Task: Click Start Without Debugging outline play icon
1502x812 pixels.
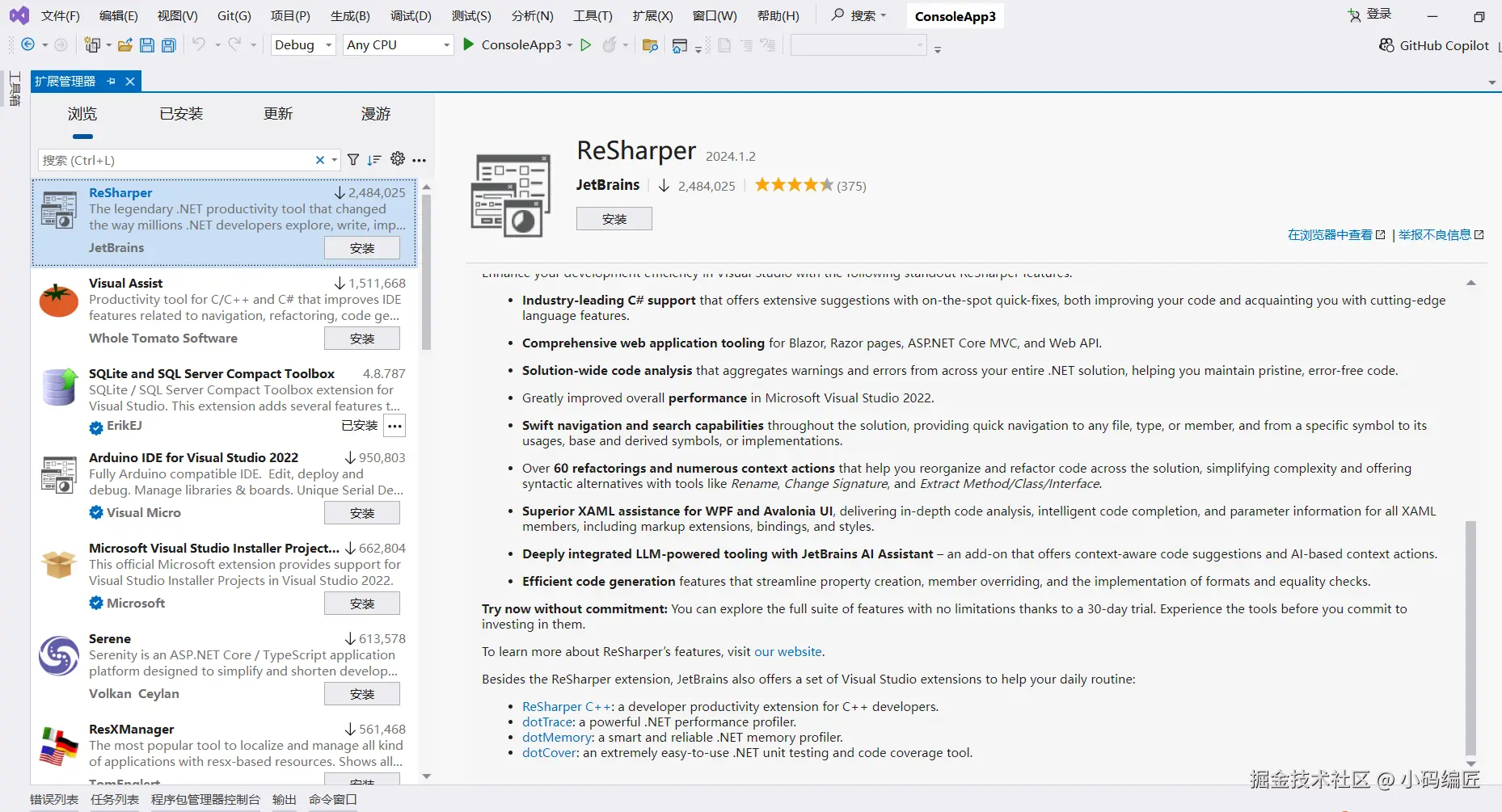Action: 586,45
